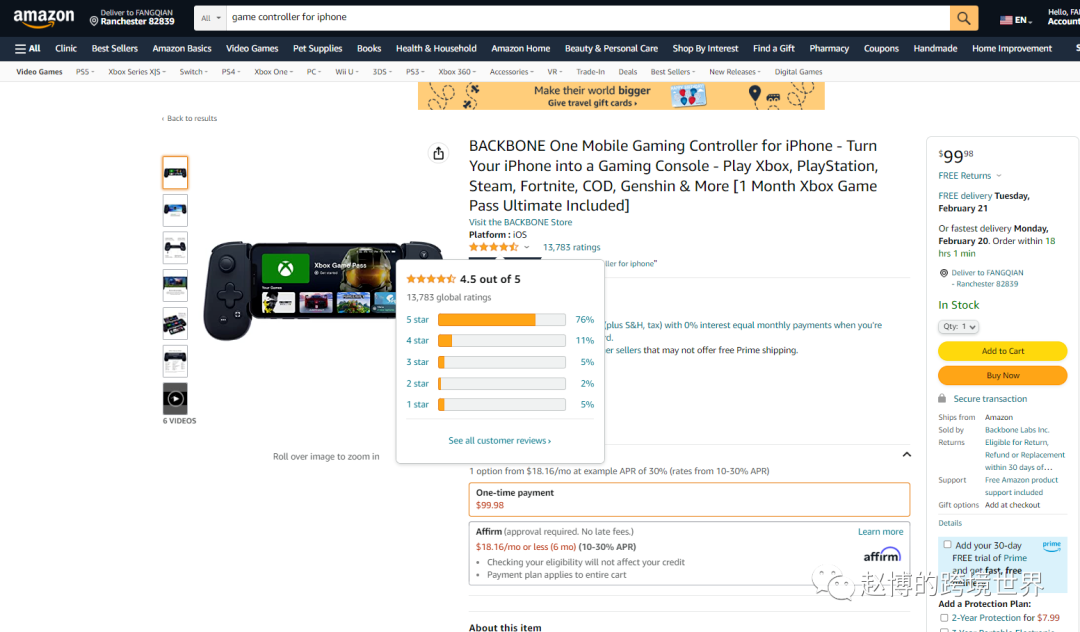Click the travel gift cards banner
This screenshot has width=1080, height=632.
621,96
